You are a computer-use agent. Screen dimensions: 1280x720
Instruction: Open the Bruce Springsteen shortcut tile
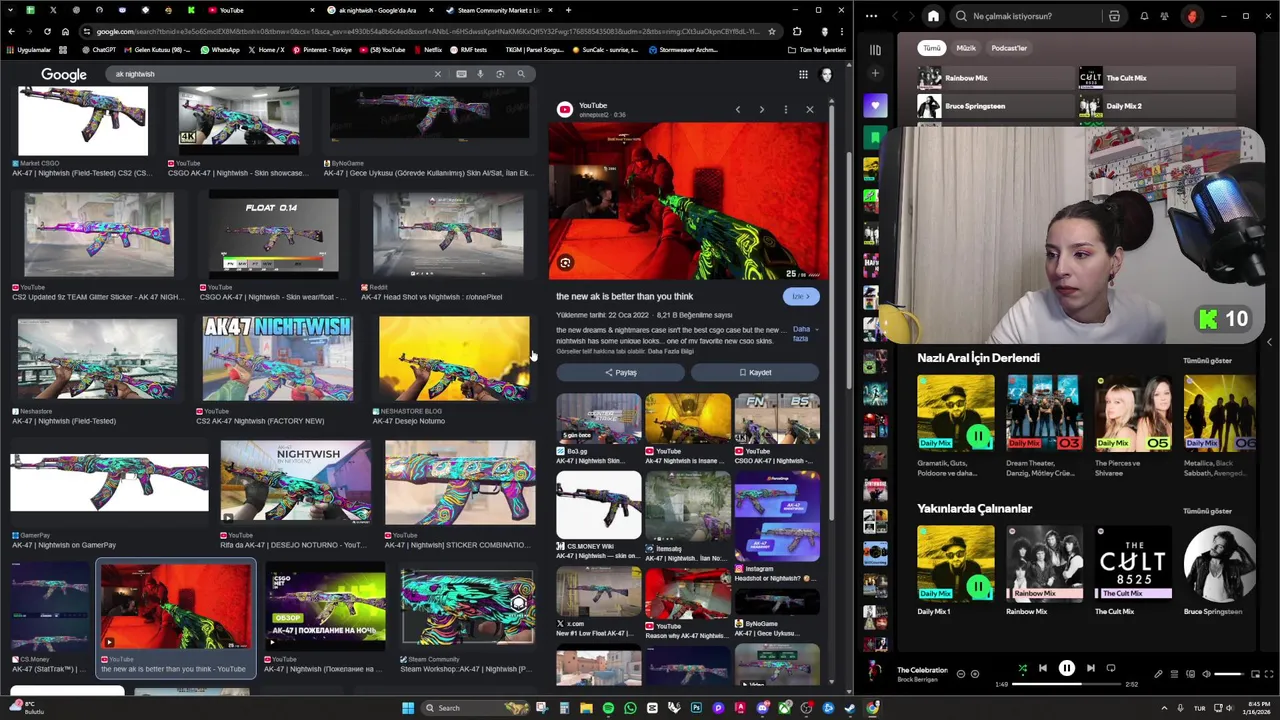tap(996, 106)
